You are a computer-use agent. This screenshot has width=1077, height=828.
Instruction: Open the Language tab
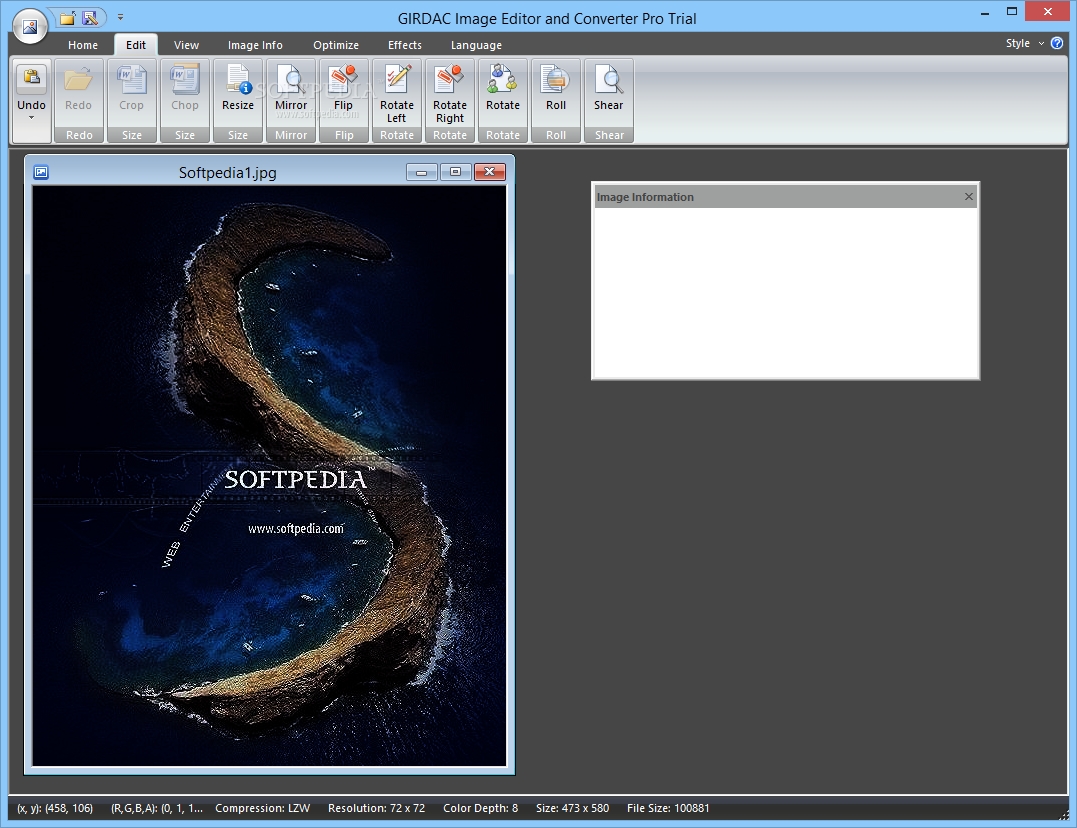[x=476, y=45]
